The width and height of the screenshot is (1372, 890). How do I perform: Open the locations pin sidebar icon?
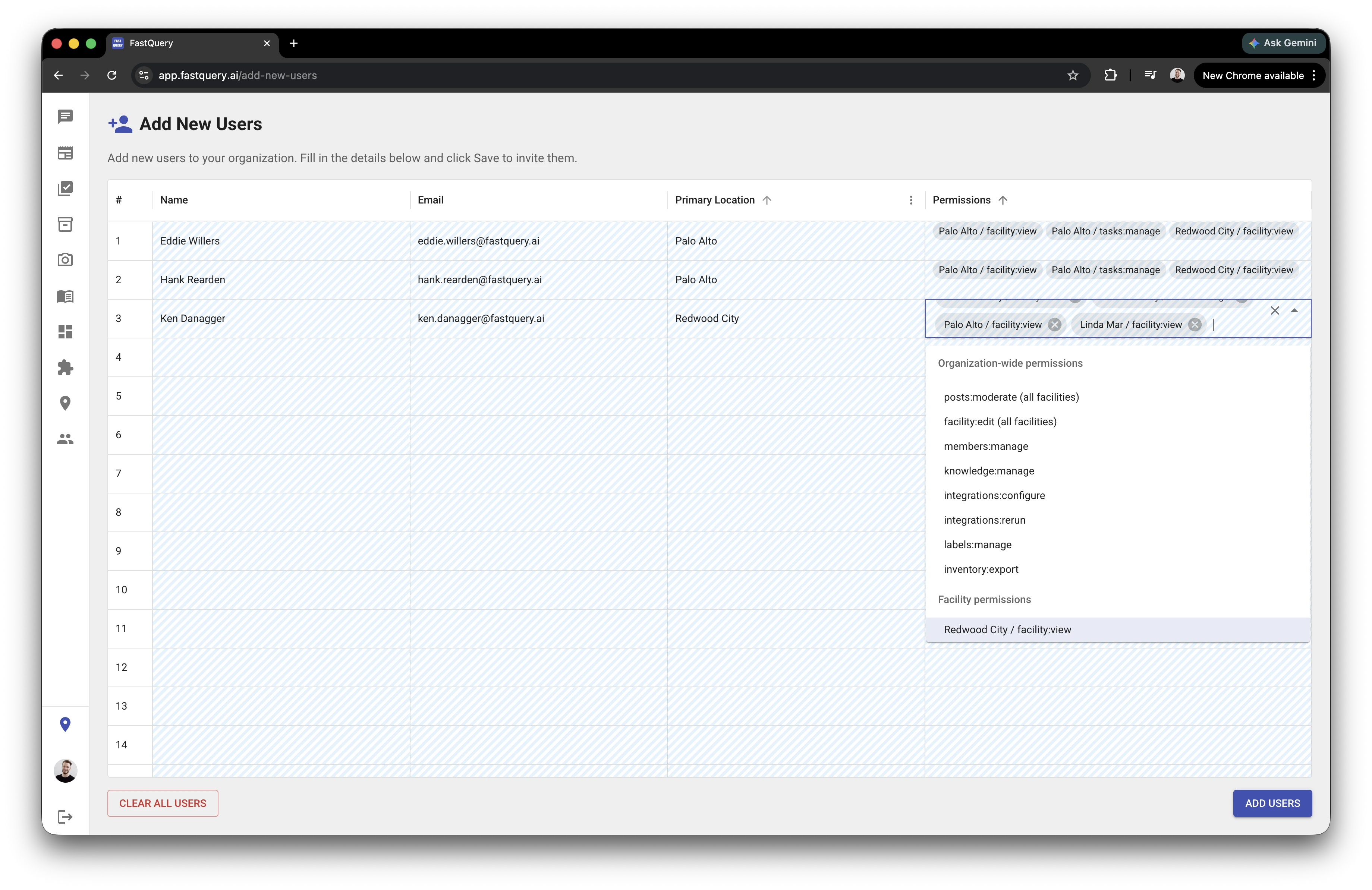(65, 404)
